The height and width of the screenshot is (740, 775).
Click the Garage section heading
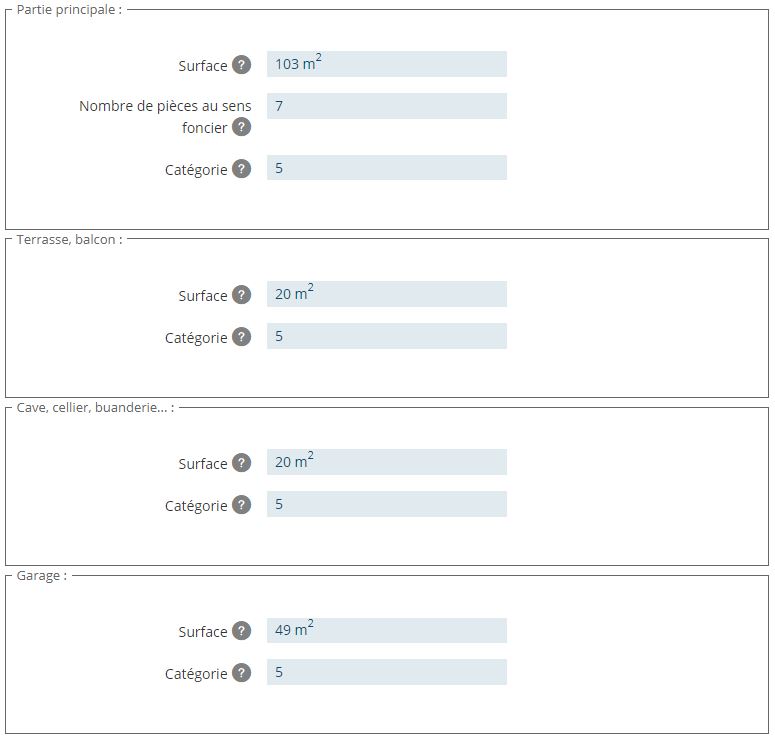[41, 576]
